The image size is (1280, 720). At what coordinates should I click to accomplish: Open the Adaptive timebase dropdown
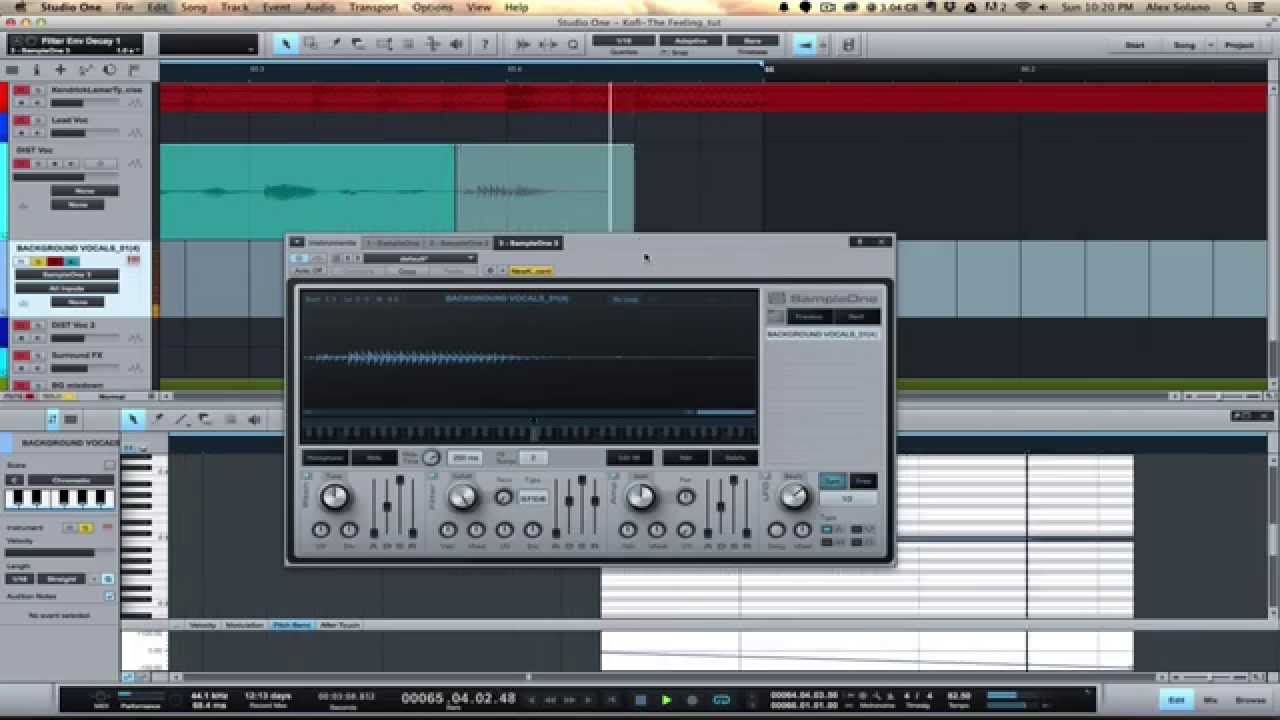click(x=690, y=41)
